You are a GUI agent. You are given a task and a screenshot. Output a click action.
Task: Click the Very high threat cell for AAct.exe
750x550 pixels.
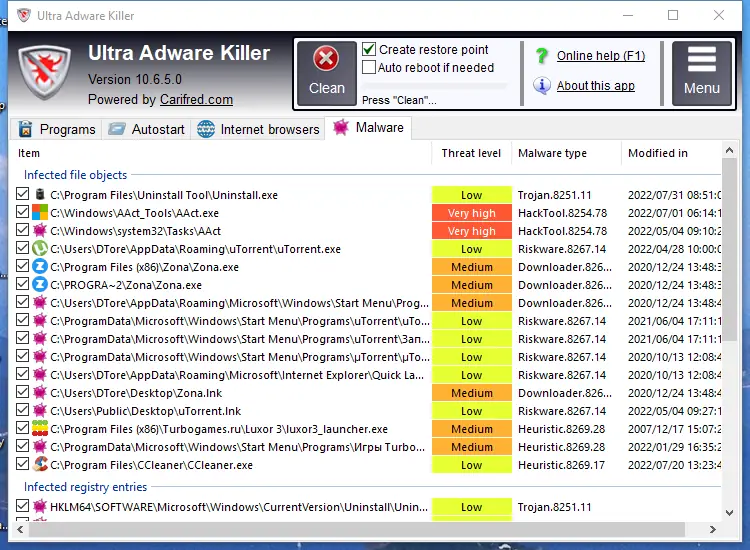(x=472, y=213)
